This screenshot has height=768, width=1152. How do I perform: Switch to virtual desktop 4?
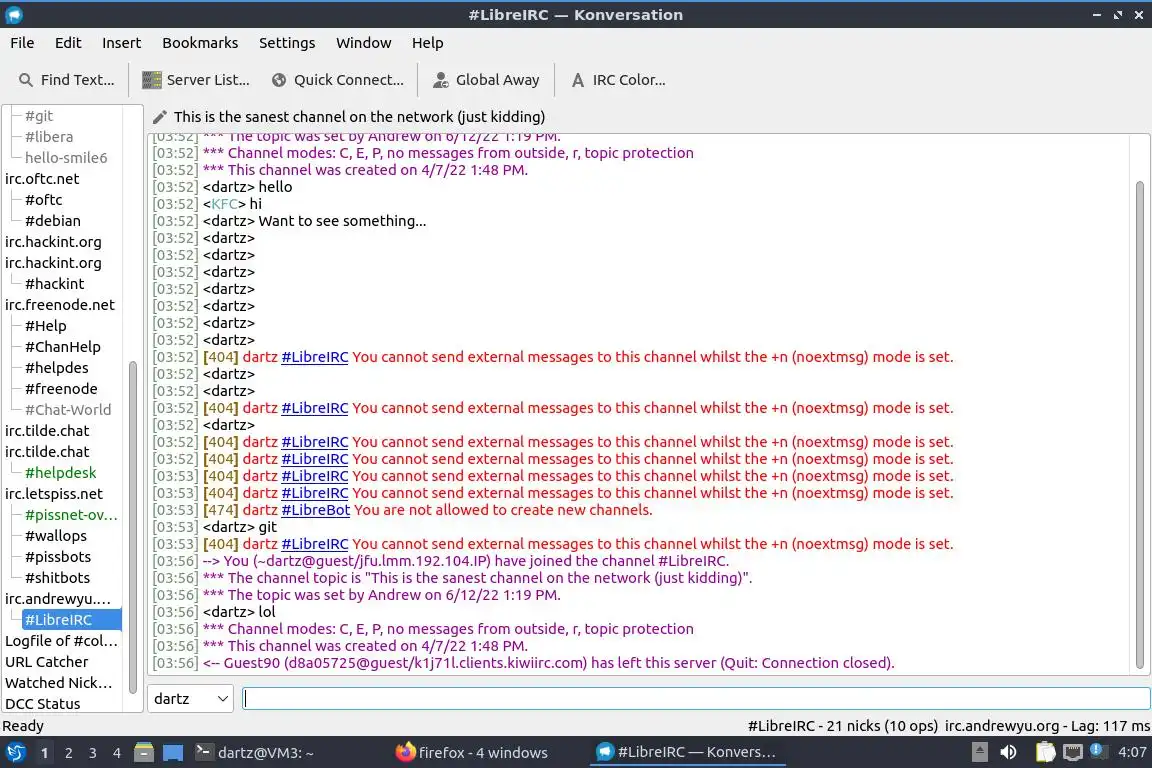coord(117,753)
